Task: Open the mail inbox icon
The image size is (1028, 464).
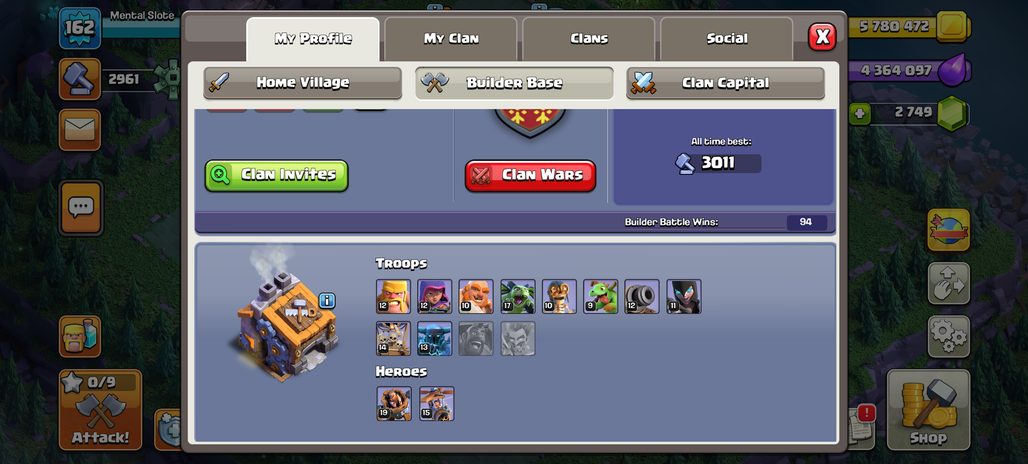Action: (80, 130)
